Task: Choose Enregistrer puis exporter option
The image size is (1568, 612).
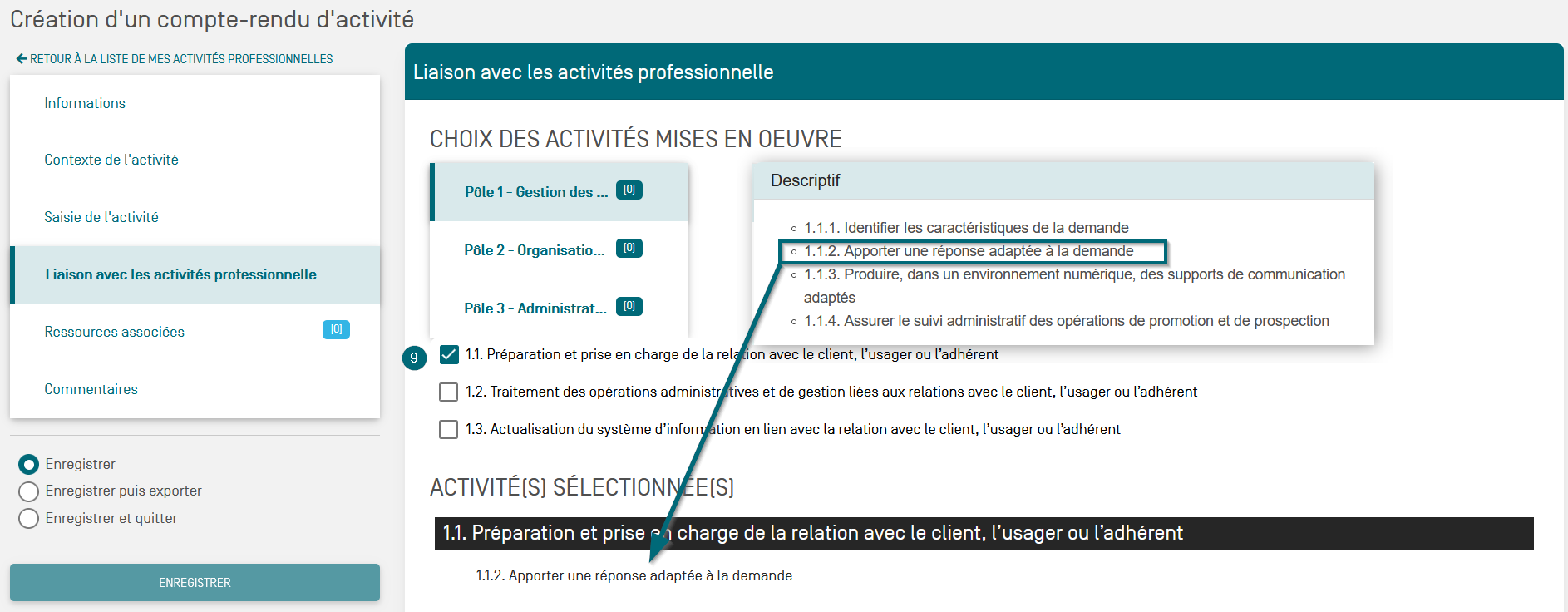Action: click(x=29, y=491)
